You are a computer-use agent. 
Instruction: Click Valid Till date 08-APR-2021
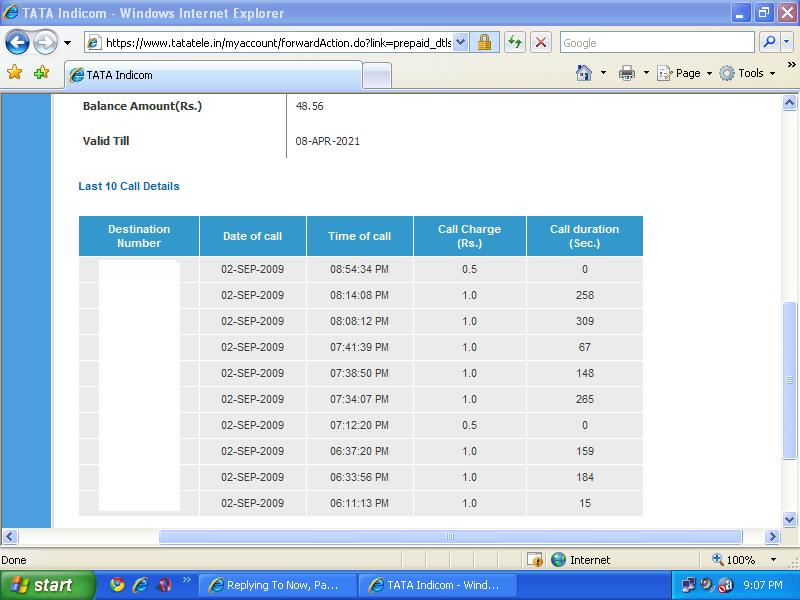[x=328, y=141]
